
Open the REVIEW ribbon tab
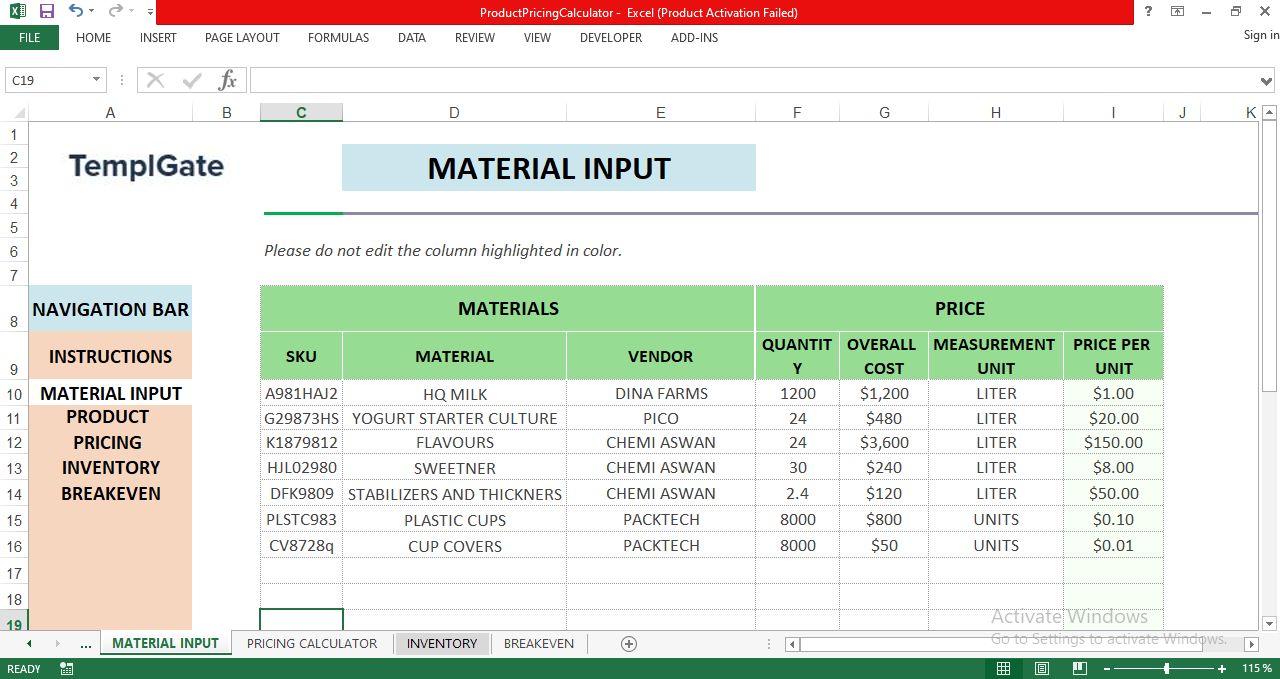(x=475, y=37)
